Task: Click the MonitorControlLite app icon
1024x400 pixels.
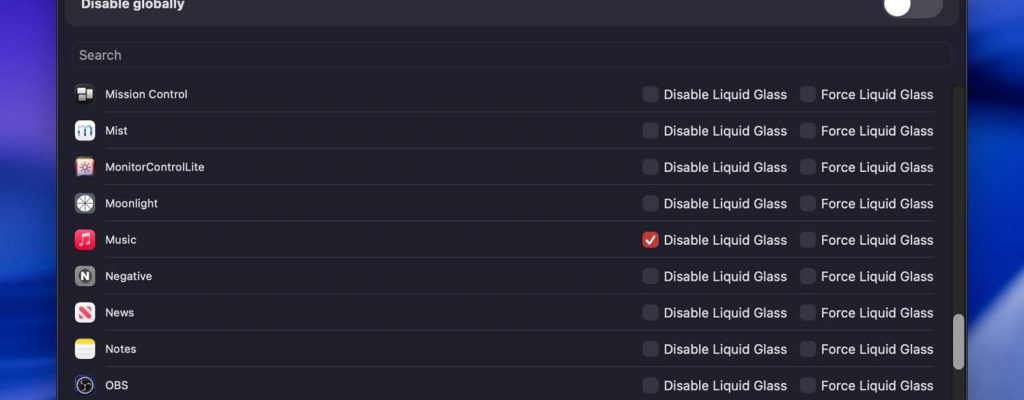Action: pyautogui.click(x=85, y=167)
